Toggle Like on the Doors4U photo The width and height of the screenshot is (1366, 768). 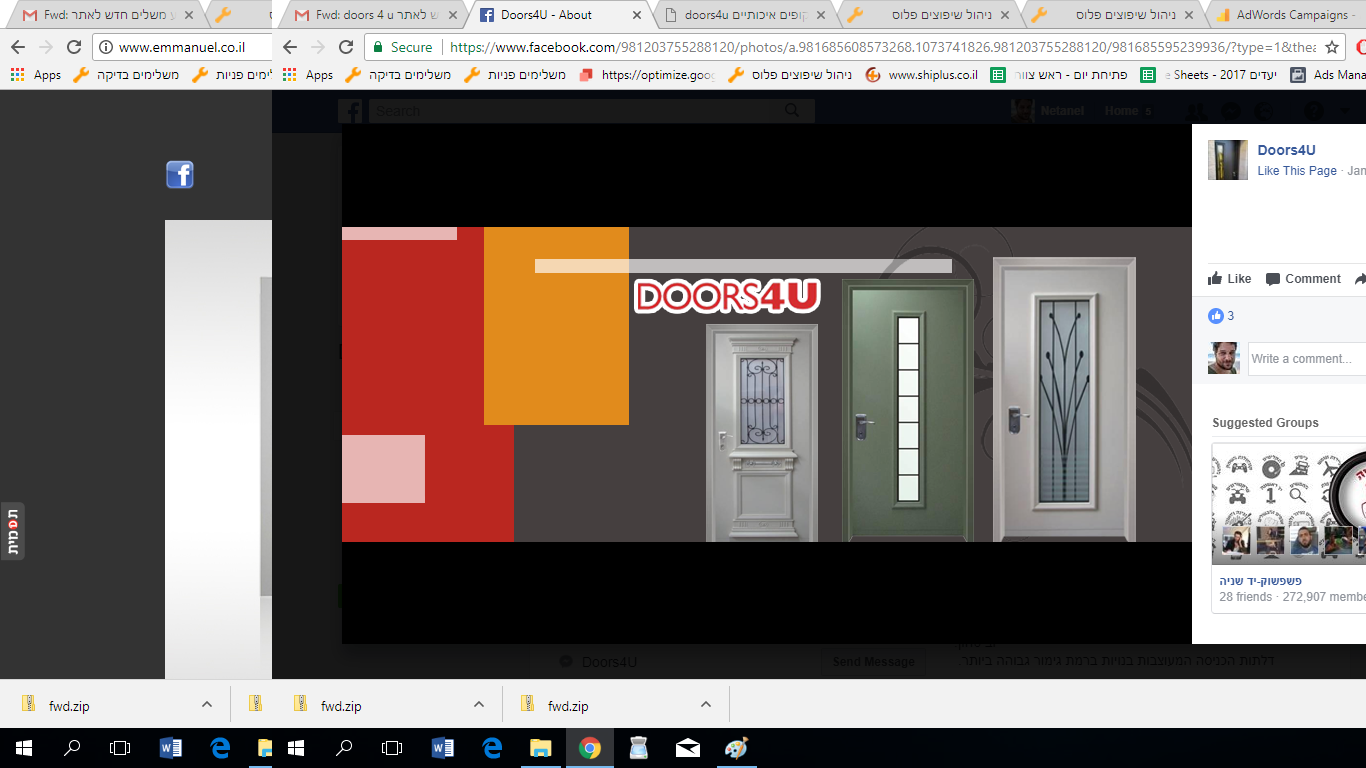coord(1229,279)
